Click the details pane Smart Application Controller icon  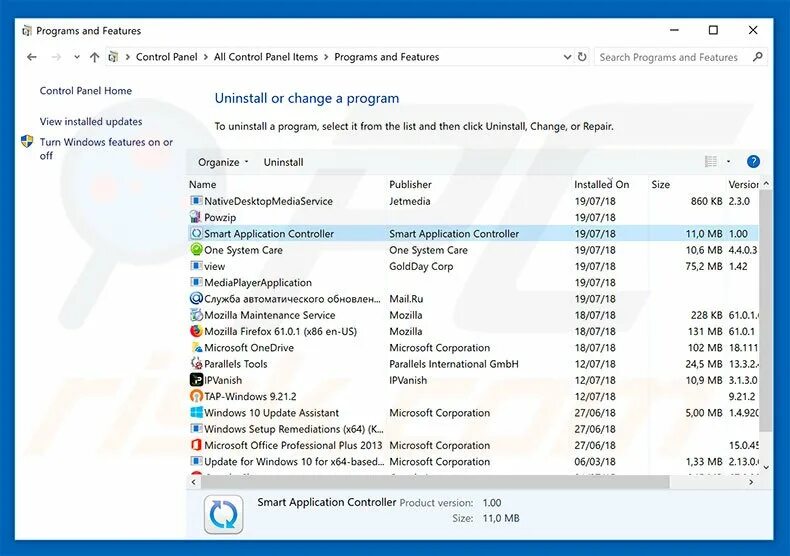[x=223, y=514]
